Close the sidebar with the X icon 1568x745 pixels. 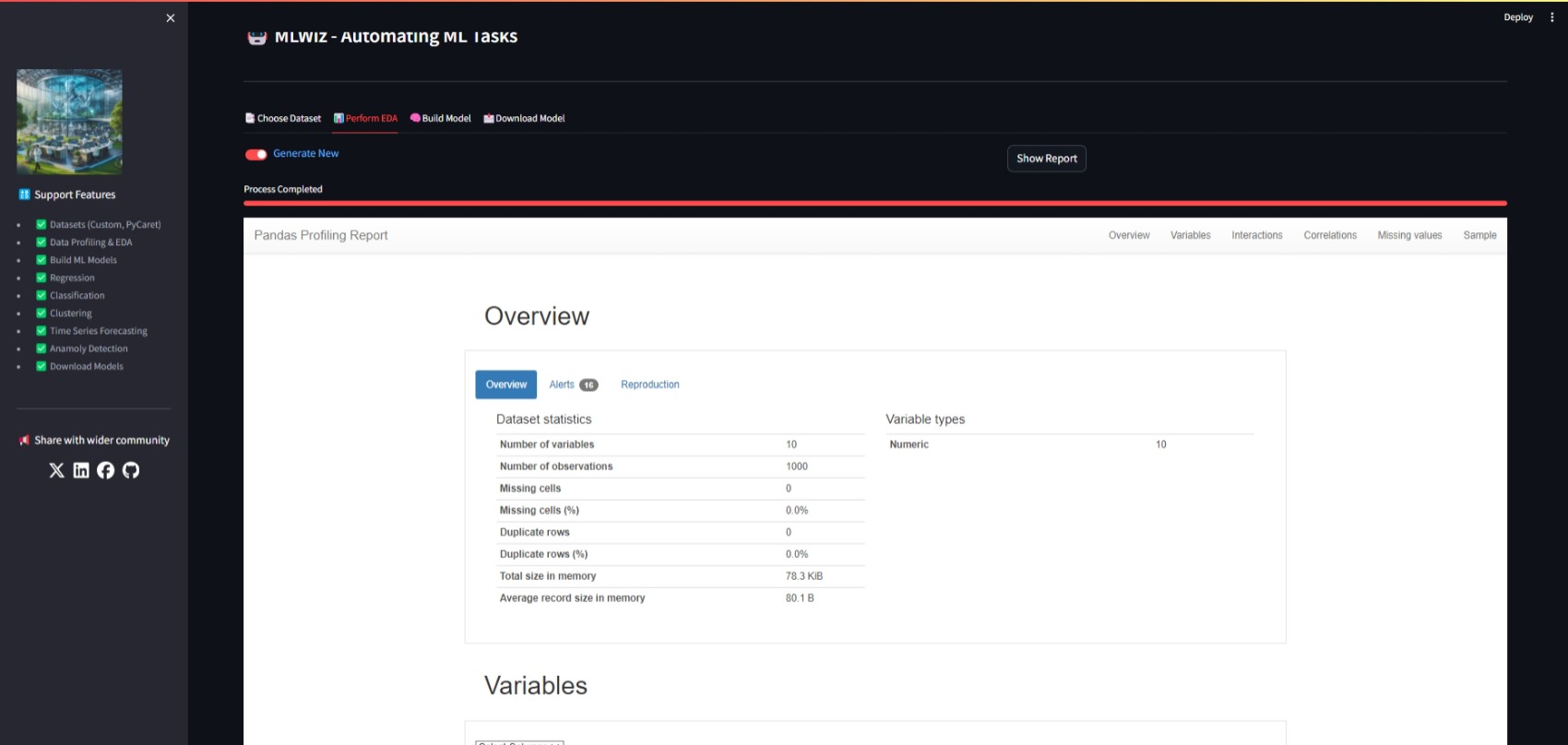click(x=171, y=18)
